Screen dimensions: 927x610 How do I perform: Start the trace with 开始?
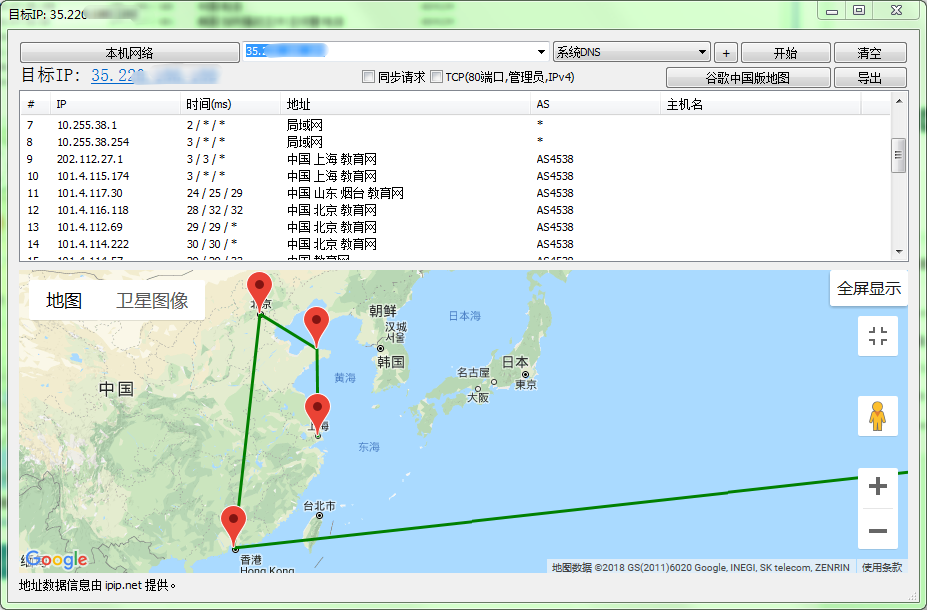pos(786,53)
